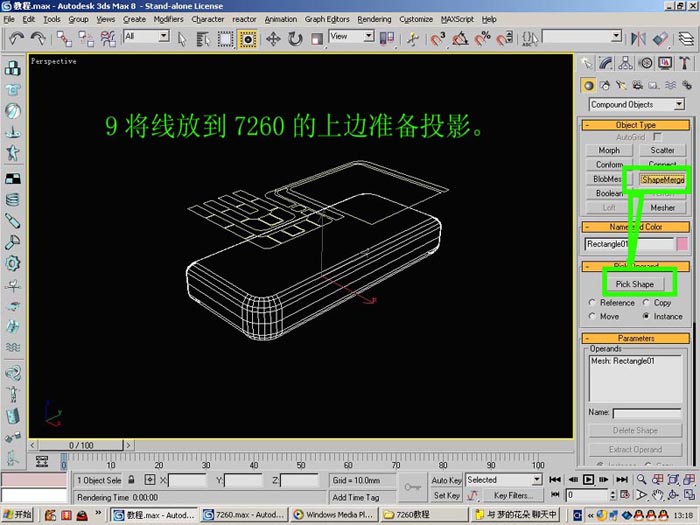Toggle Window/Crossing selection icon

pyautogui.click(x=248, y=39)
